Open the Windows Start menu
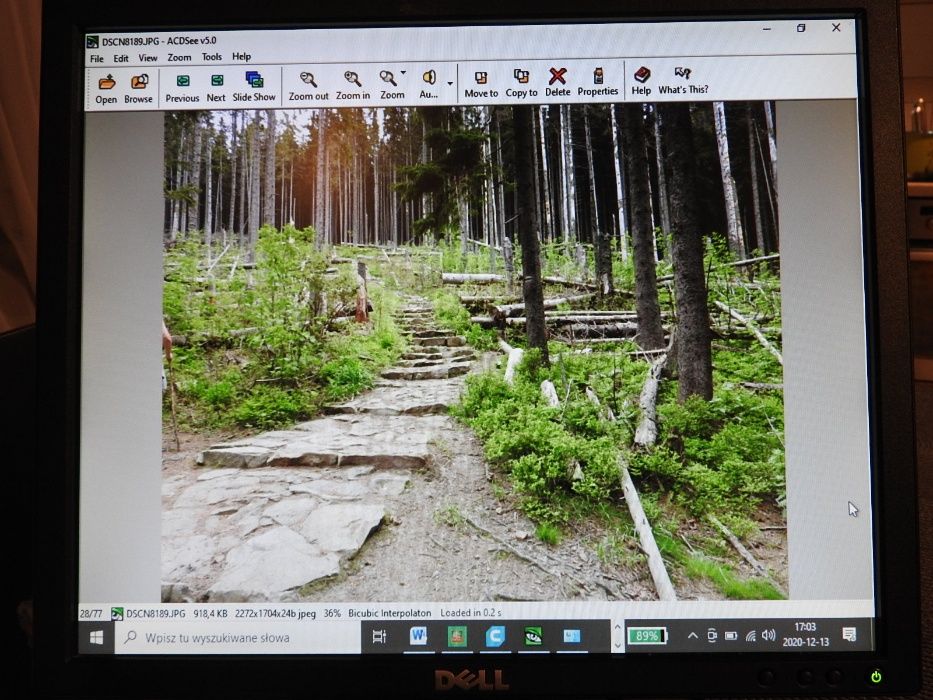Image resolution: width=933 pixels, height=700 pixels. (x=96, y=638)
